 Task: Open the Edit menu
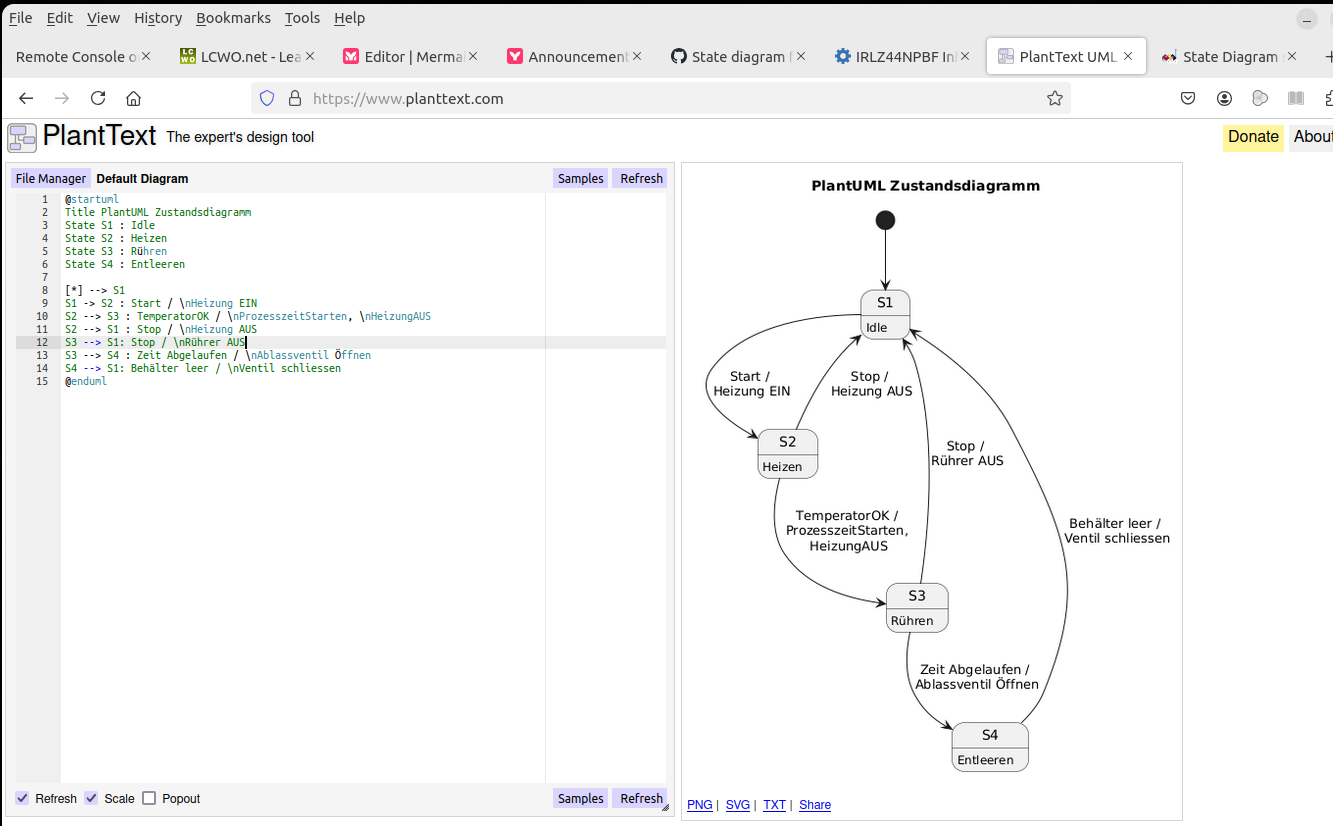[60, 18]
